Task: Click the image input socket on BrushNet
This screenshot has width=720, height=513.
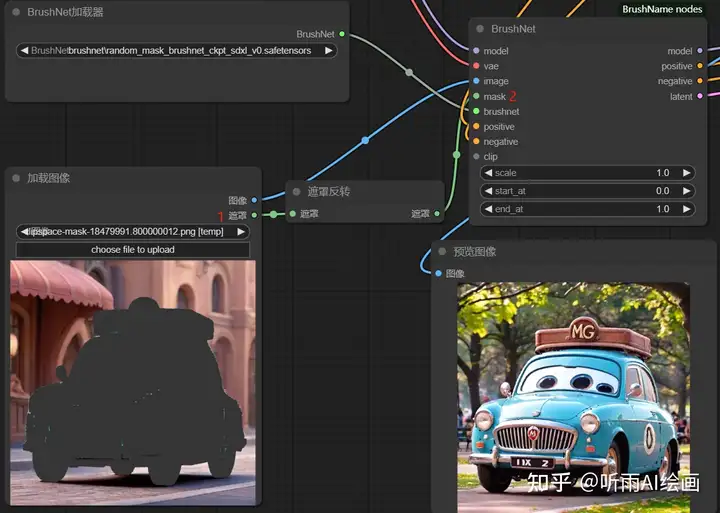Action: [x=476, y=81]
